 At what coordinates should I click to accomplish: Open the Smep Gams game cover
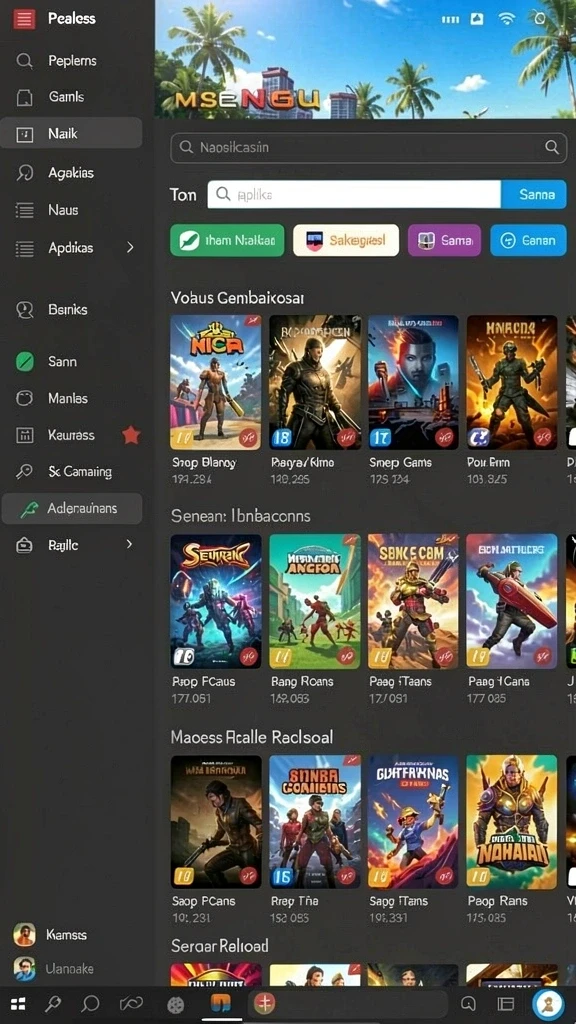[413, 383]
